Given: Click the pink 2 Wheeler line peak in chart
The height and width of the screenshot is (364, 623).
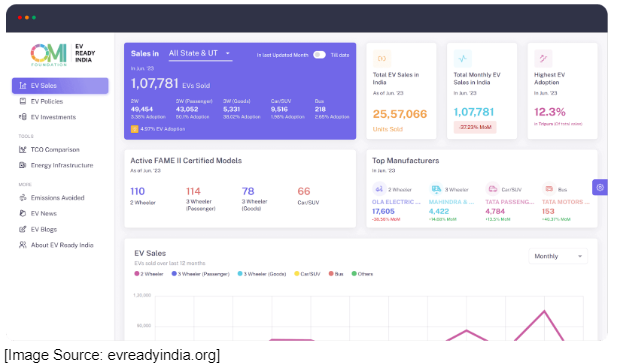Looking at the screenshot, I should tap(544, 312).
